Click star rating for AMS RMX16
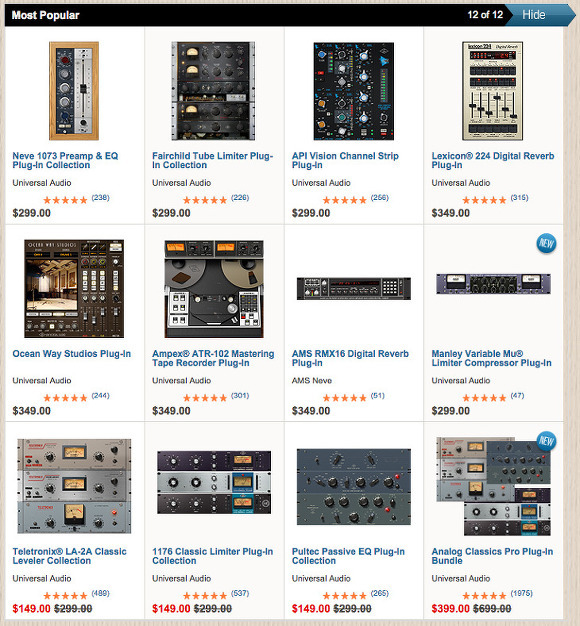Image resolution: width=580 pixels, height=626 pixels. click(344, 398)
